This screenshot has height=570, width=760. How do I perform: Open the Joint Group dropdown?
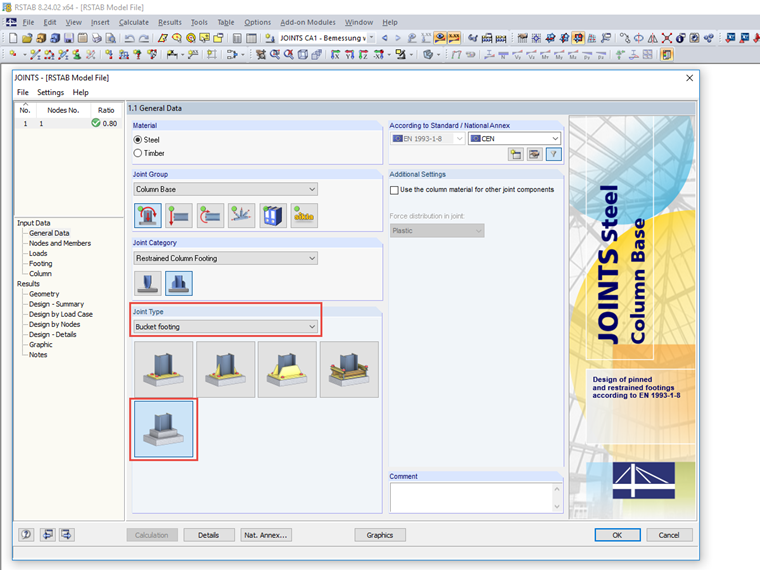[226, 189]
